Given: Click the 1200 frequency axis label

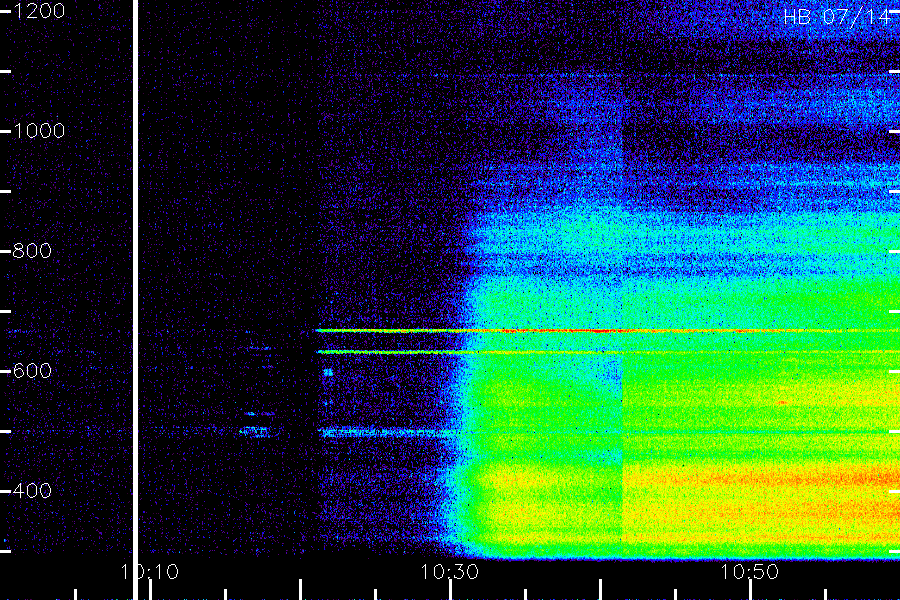Looking at the screenshot, I should [39, 11].
